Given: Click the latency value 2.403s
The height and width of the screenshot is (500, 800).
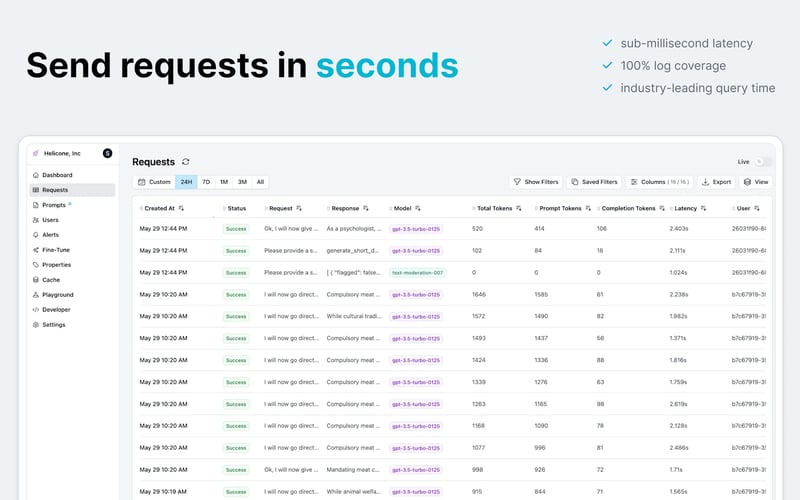Looking at the screenshot, I should 679,229.
